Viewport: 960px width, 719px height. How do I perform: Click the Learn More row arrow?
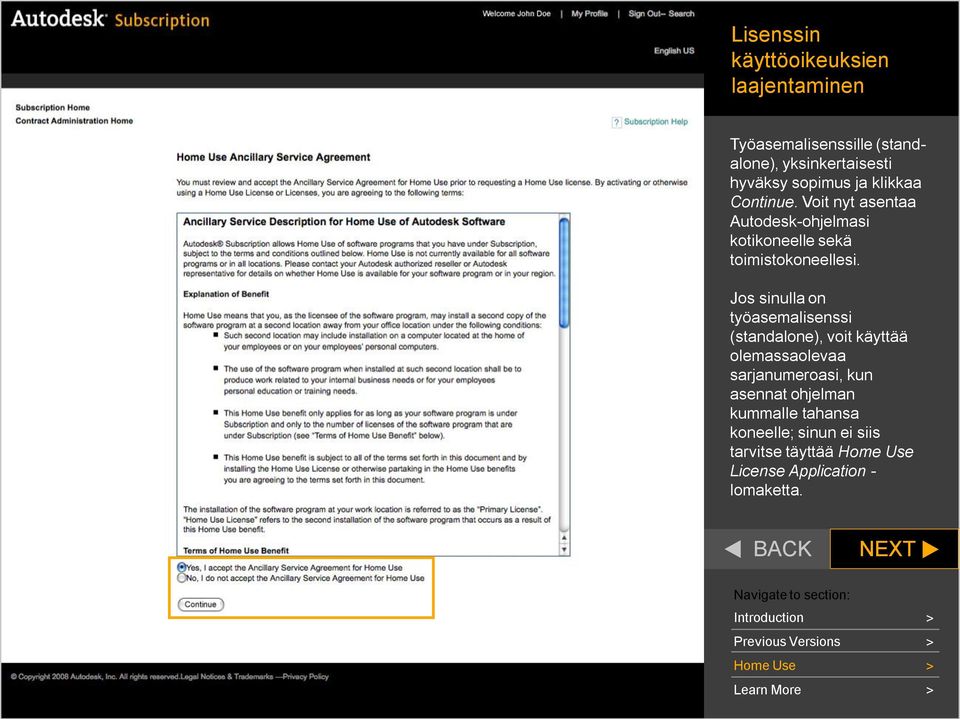(x=929, y=690)
